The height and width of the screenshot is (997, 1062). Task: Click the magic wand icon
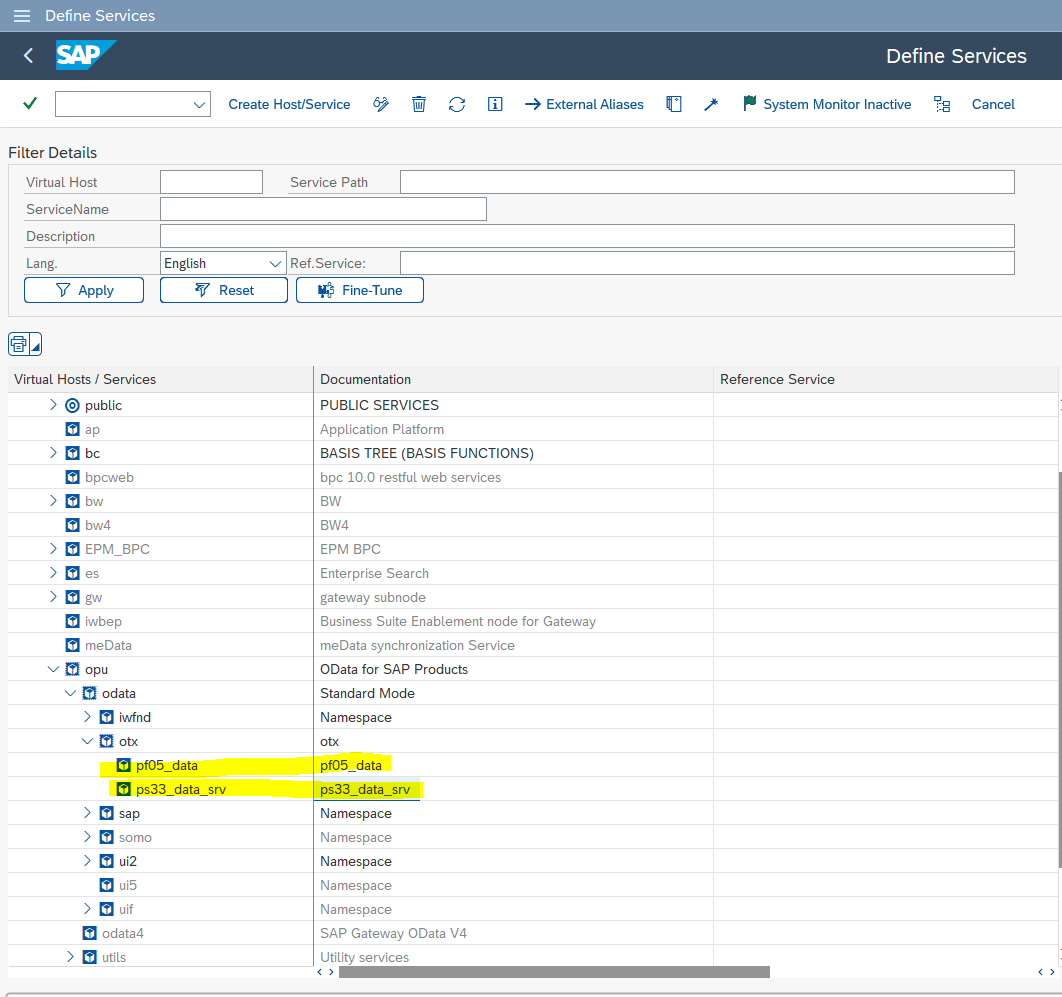click(x=710, y=104)
